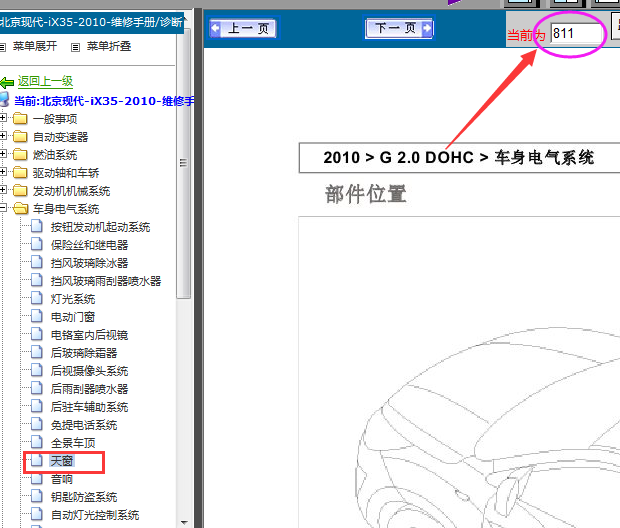620x528 pixels.
Task: Click page icon beside 天窗
Action: pyautogui.click(x=37, y=460)
